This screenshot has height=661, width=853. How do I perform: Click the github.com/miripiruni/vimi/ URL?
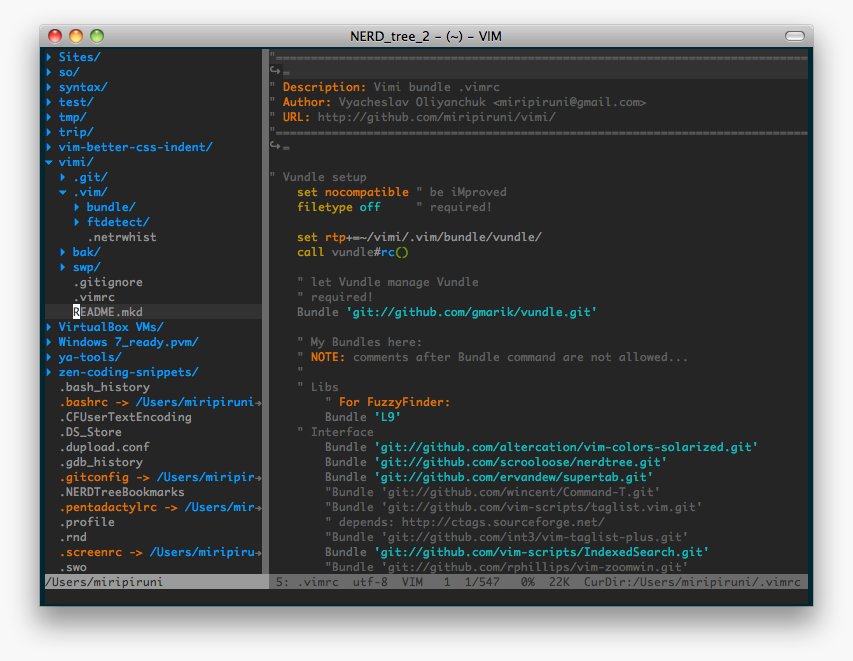[436, 117]
